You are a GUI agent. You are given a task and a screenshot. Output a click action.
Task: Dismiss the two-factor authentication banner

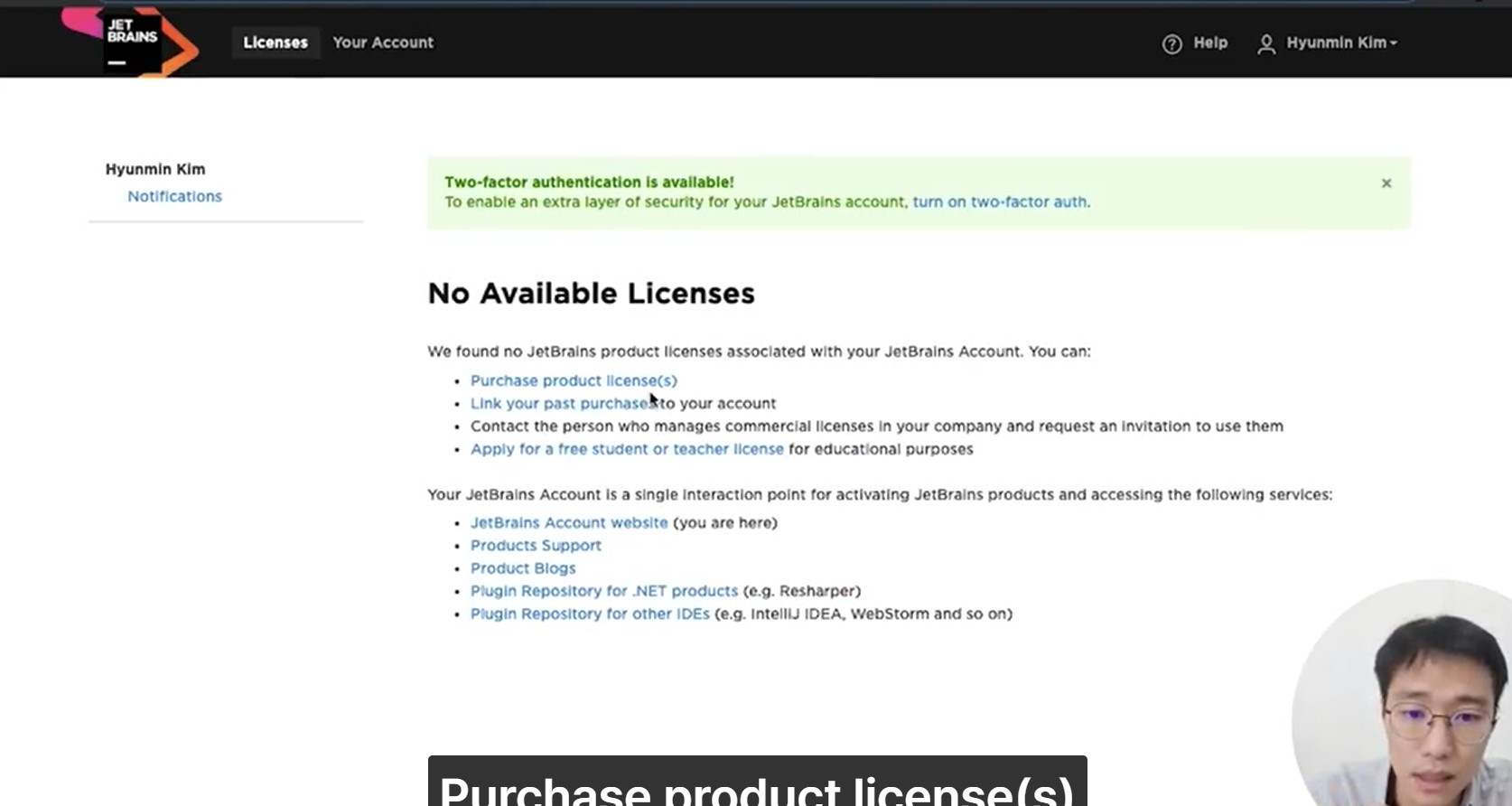1386,183
